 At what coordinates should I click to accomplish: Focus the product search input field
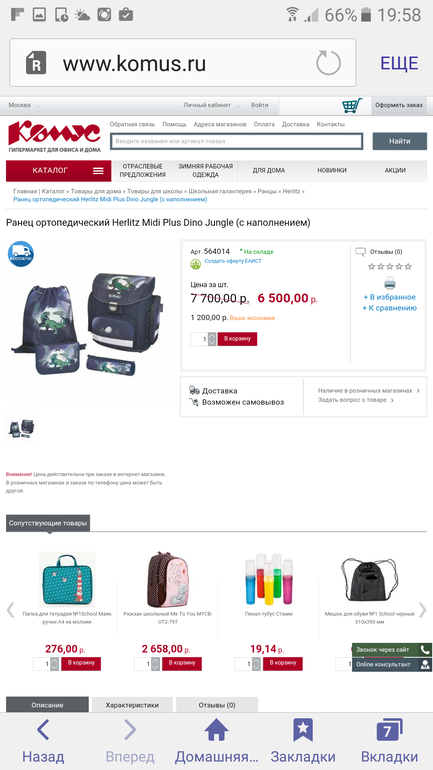pyautogui.click(x=237, y=141)
